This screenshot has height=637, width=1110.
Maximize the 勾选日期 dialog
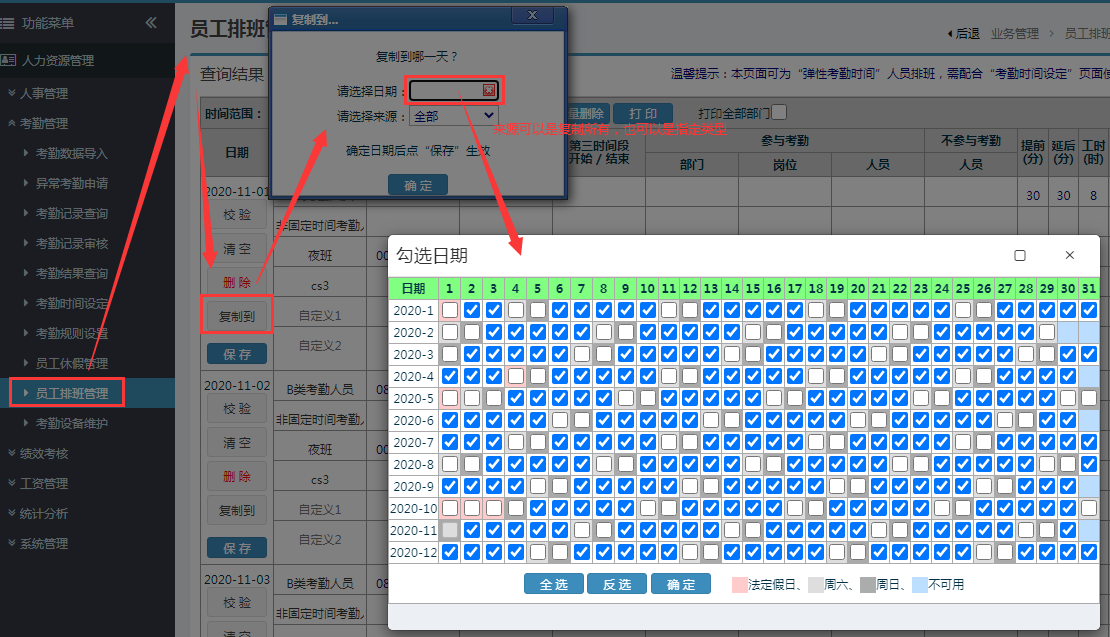[x=1019, y=256]
